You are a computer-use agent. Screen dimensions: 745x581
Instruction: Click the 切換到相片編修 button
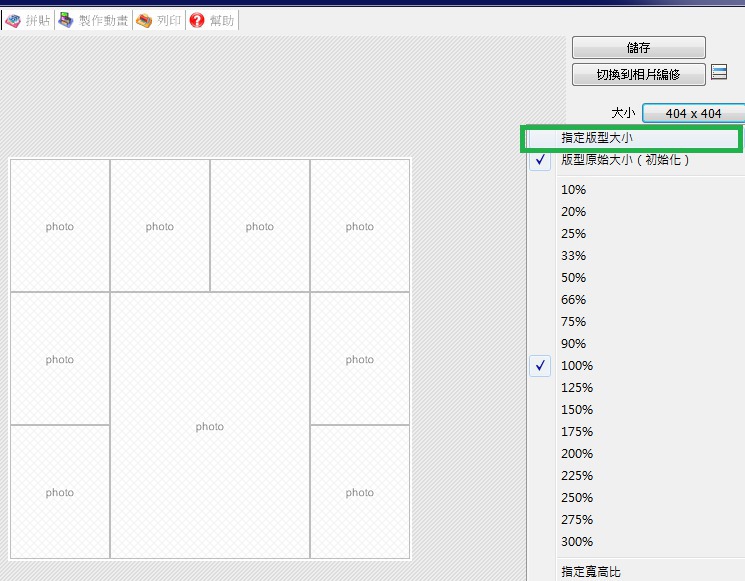click(x=639, y=75)
